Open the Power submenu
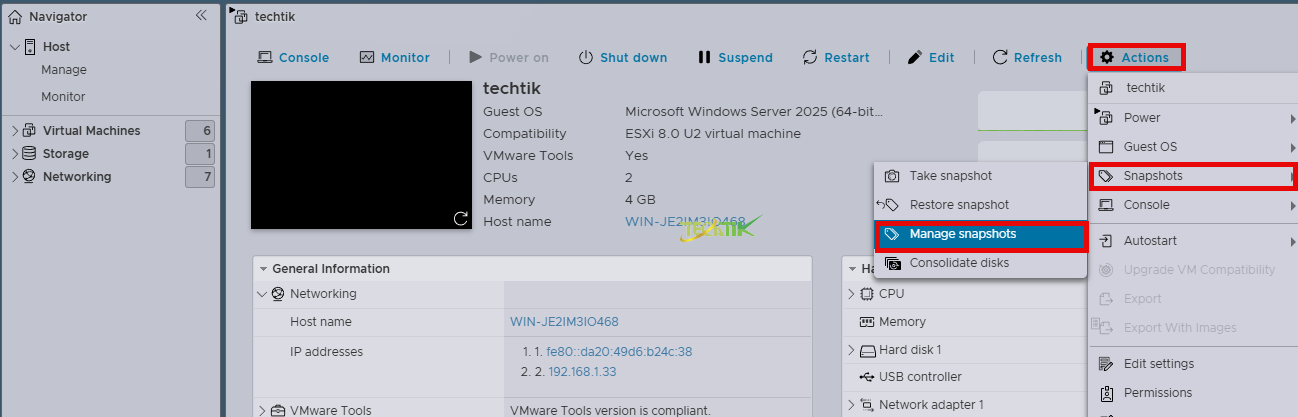 point(1193,118)
